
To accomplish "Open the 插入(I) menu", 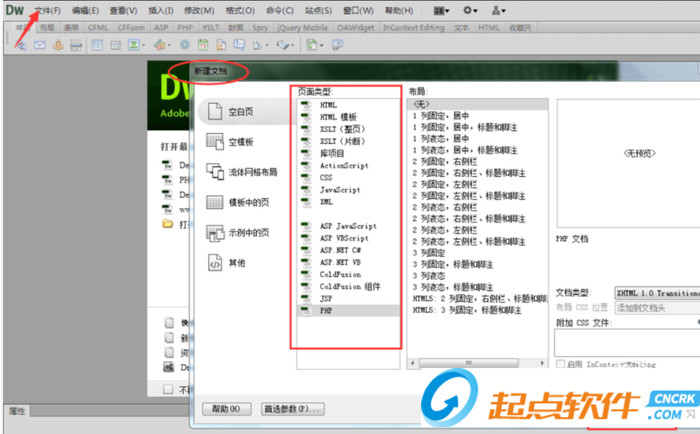I will (161, 10).
